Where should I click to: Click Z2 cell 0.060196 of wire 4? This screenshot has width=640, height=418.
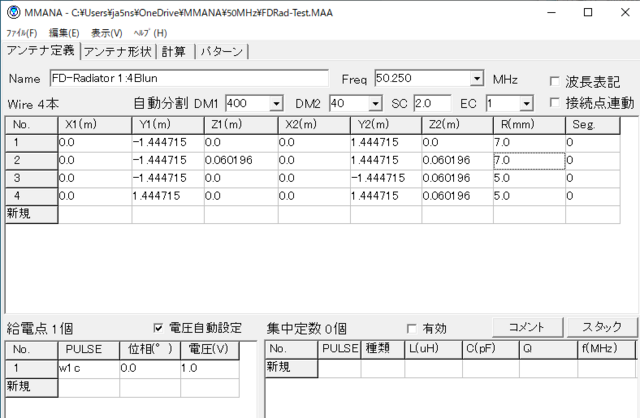pyautogui.click(x=457, y=196)
